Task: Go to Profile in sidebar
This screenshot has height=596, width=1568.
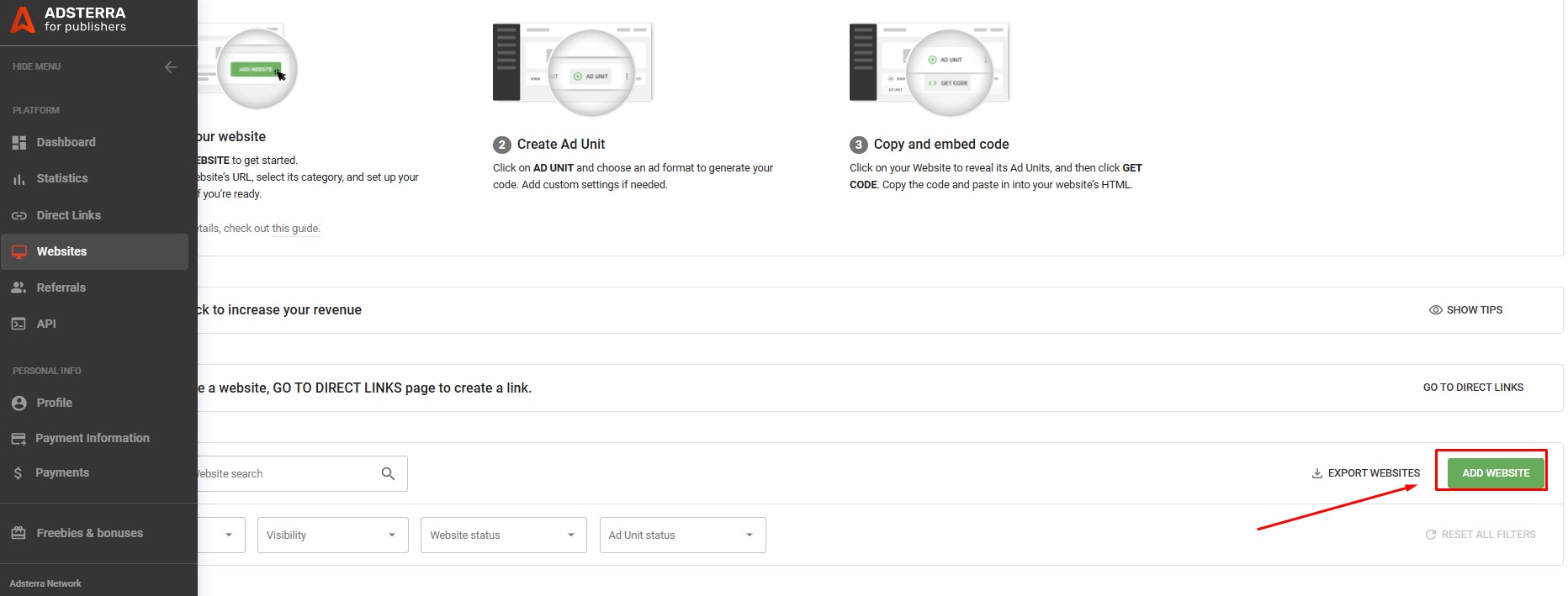Action: pyautogui.click(x=54, y=403)
